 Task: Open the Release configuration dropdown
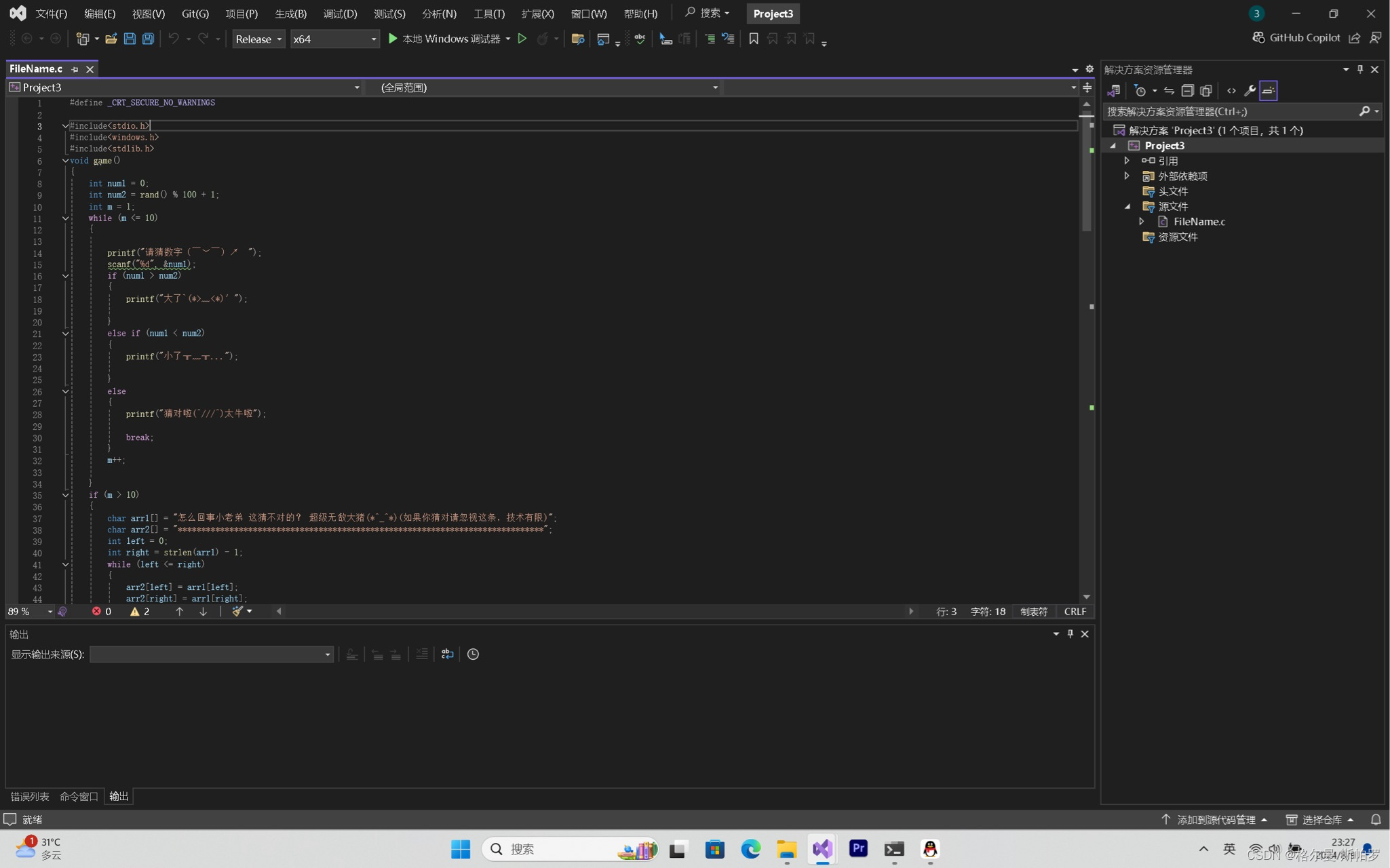point(258,39)
